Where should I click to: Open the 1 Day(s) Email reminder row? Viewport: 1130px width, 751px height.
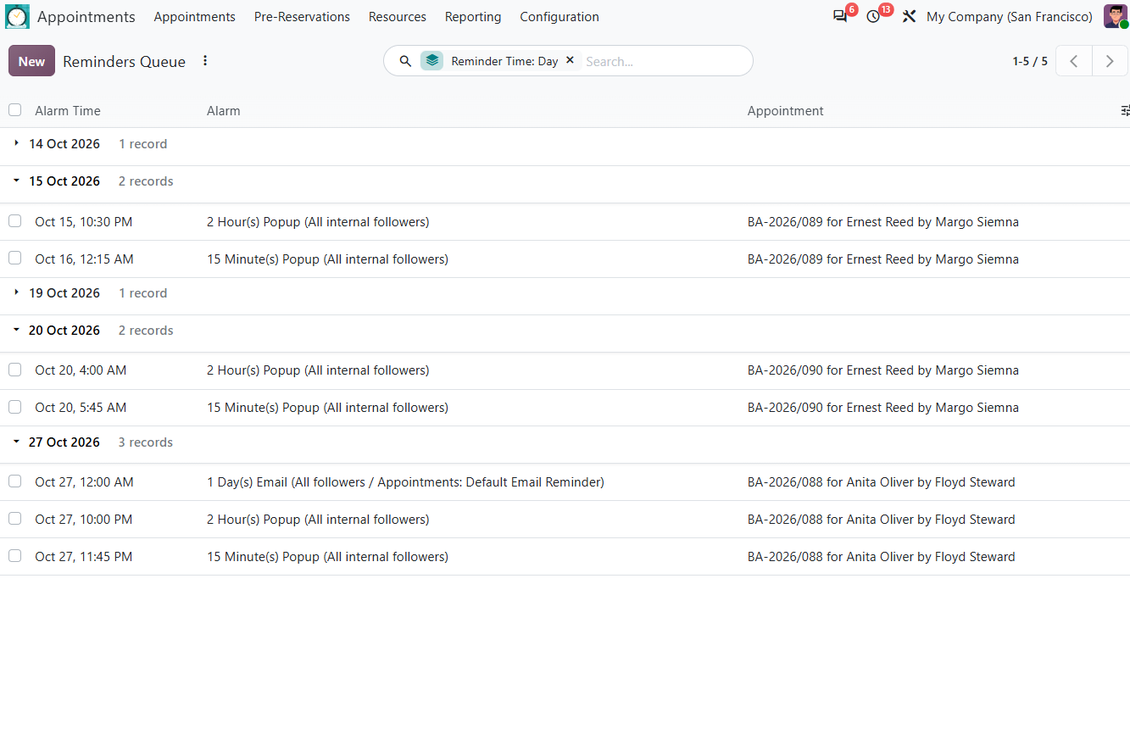565,482
